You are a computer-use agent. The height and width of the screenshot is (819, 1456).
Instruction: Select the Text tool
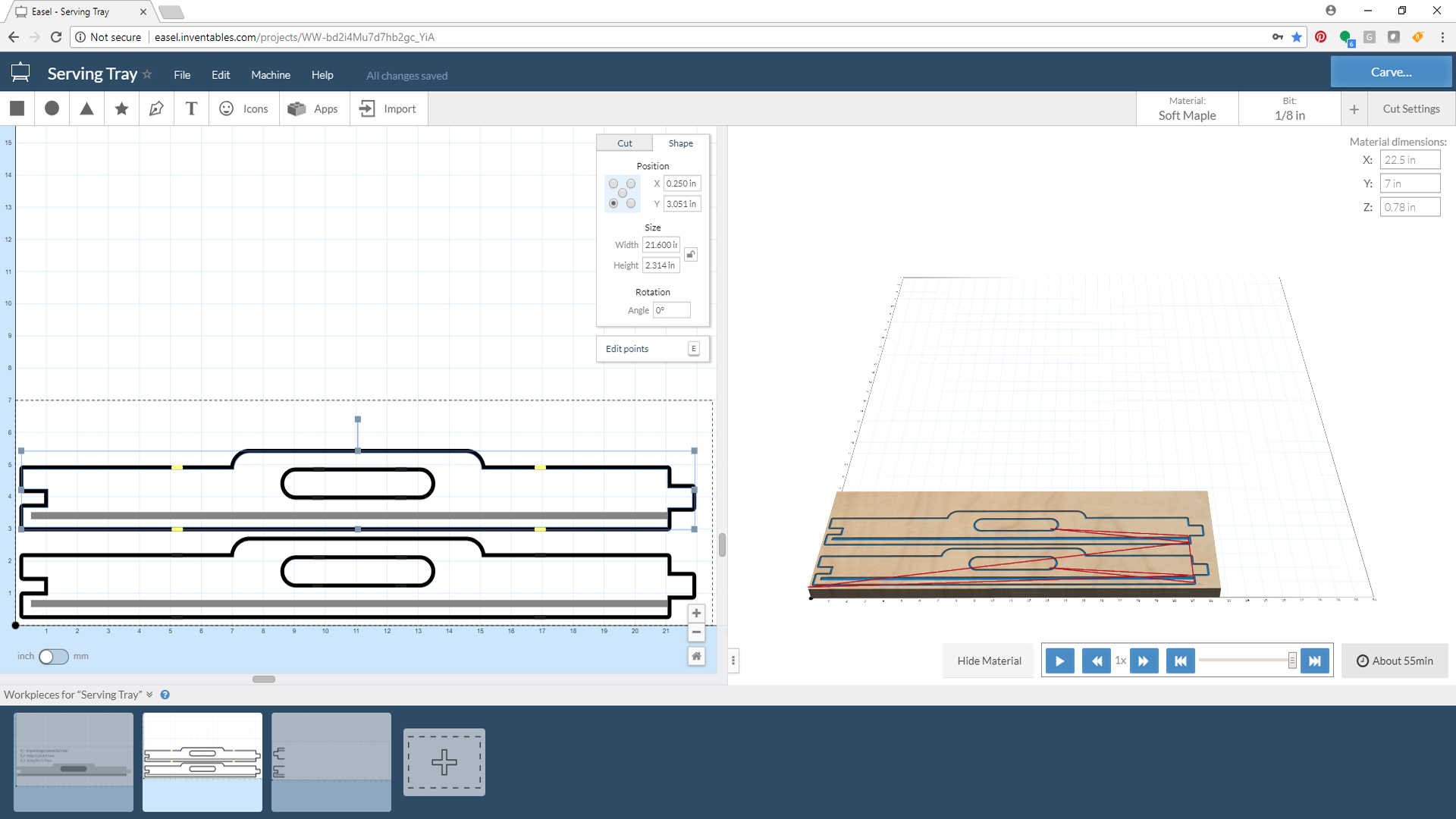tap(190, 108)
